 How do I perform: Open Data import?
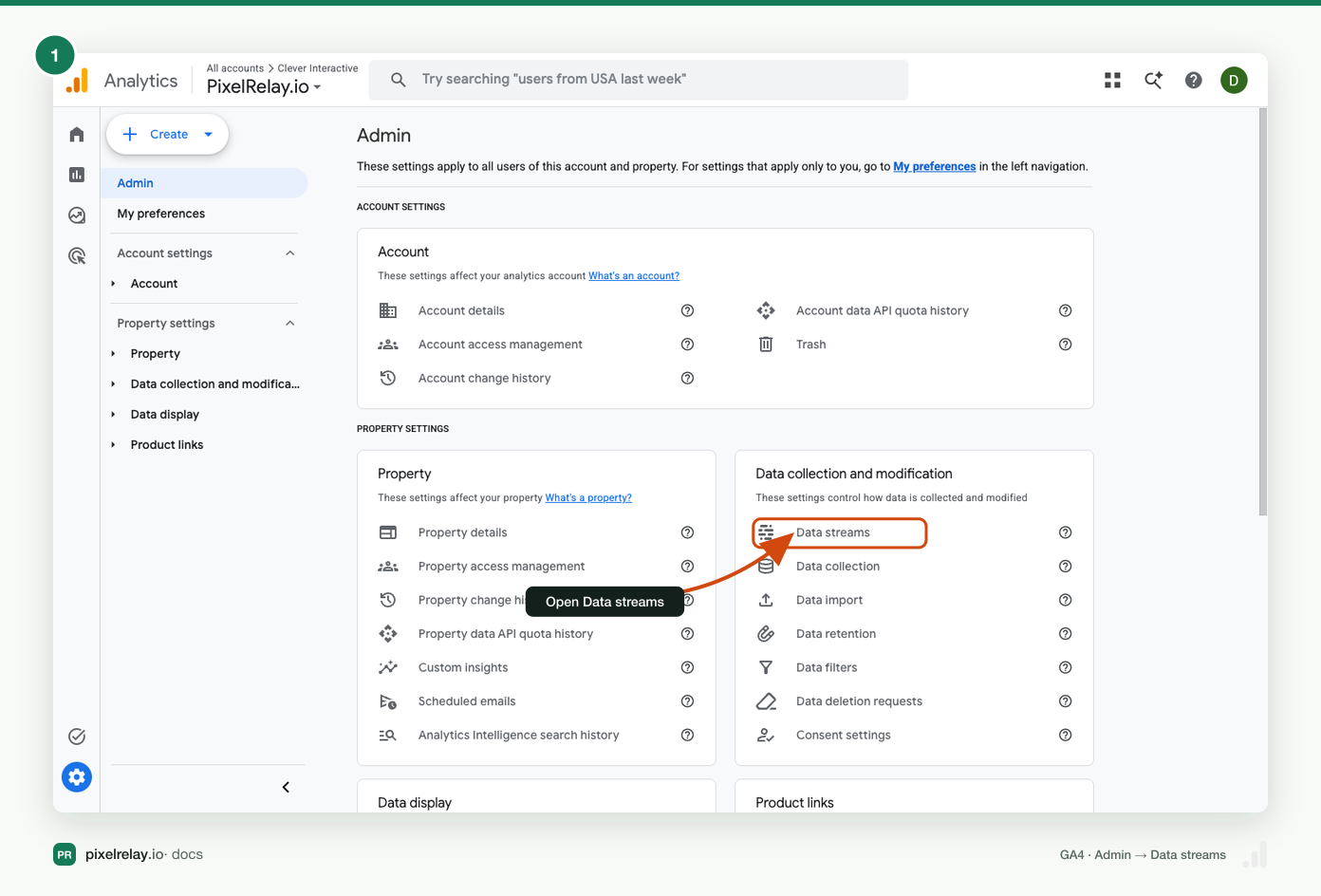(829, 600)
